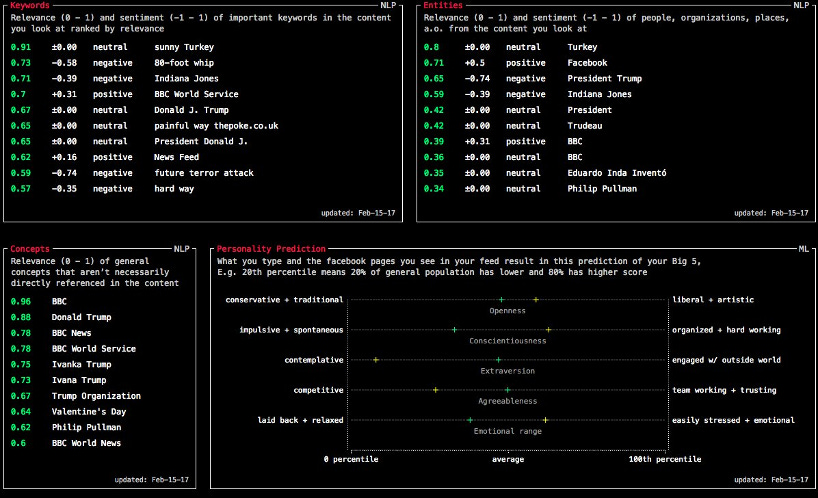Screen dimensions: 818x498
Task: Click the 'Conscientiousness' trait label
Action: pos(508,341)
